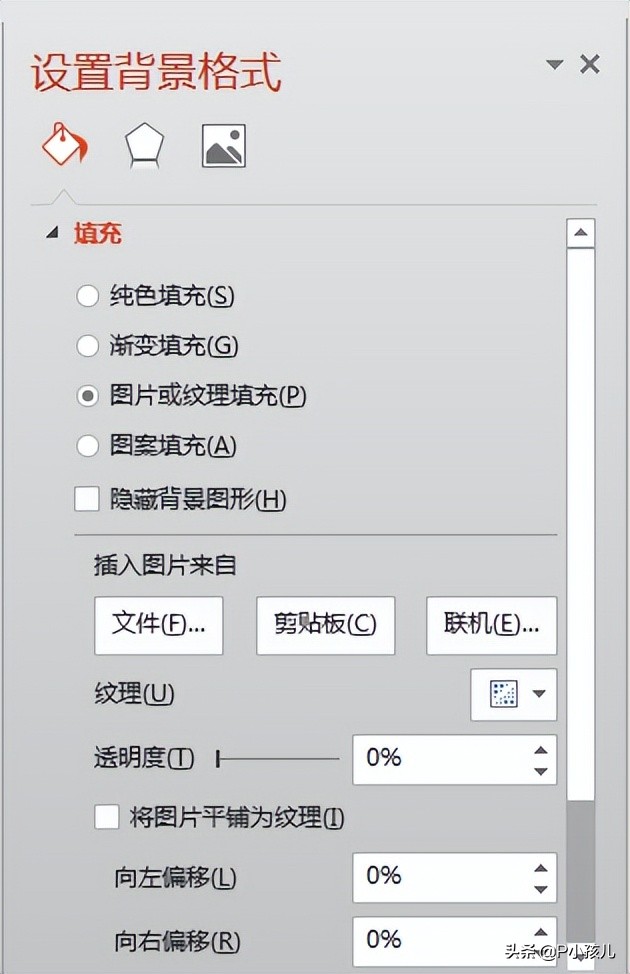Enable 隐藏背景图形 checkbox
This screenshot has height=974, width=630.
[87, 499]
